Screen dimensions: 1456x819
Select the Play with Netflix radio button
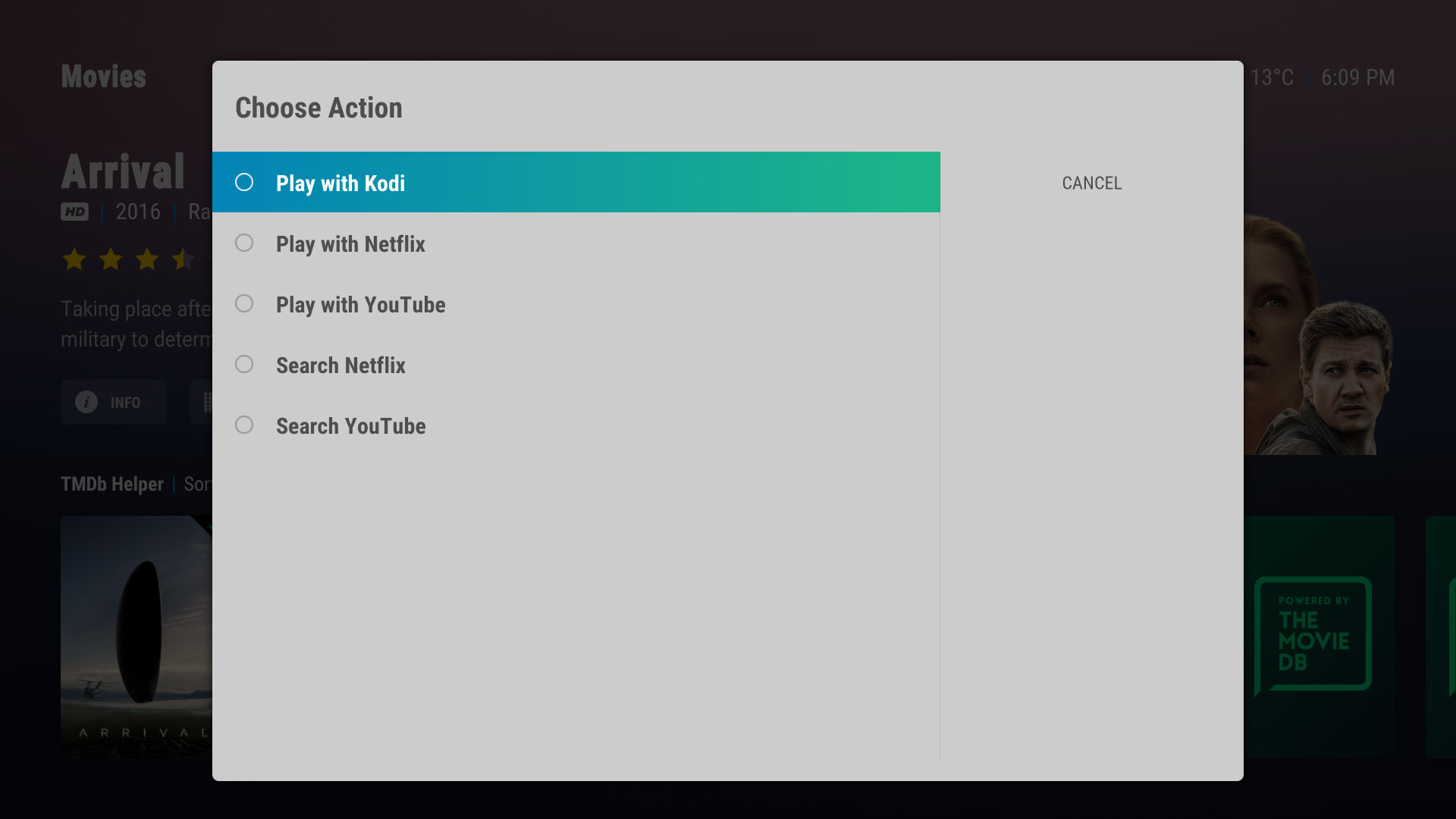tap(244, 243)
